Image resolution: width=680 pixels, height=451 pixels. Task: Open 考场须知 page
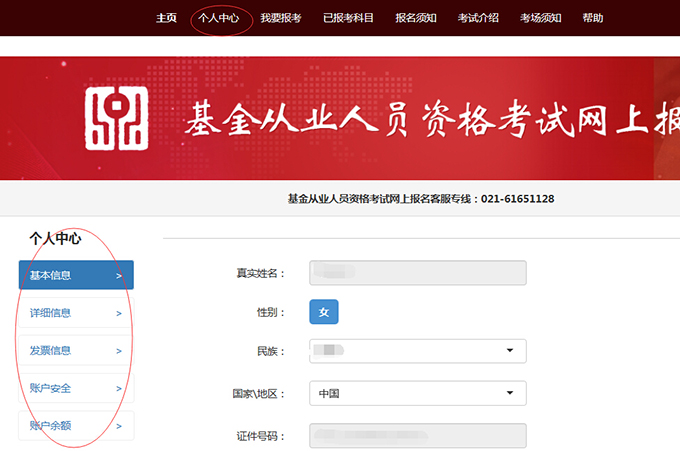click(x=540, y=18)
